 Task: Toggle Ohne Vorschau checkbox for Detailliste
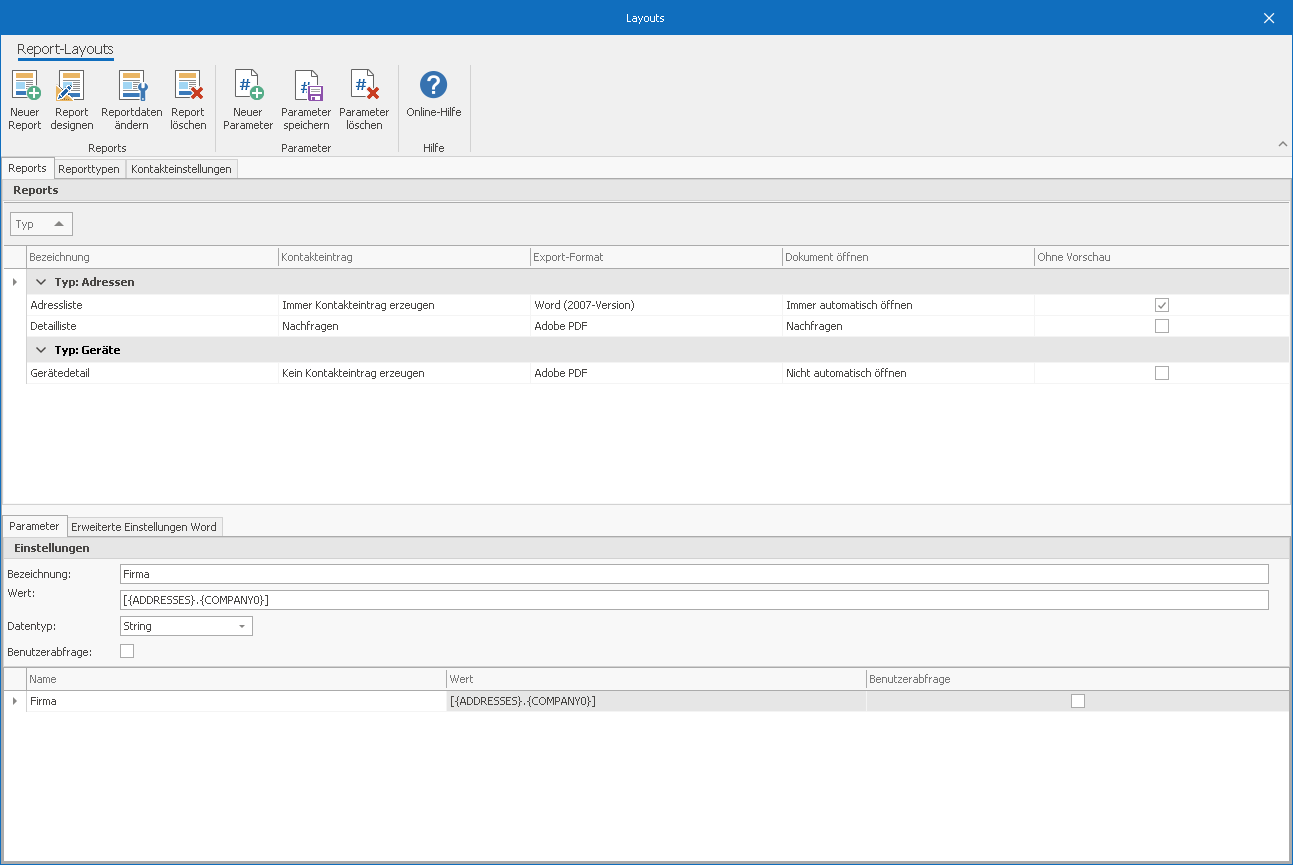coord(1161,326)
